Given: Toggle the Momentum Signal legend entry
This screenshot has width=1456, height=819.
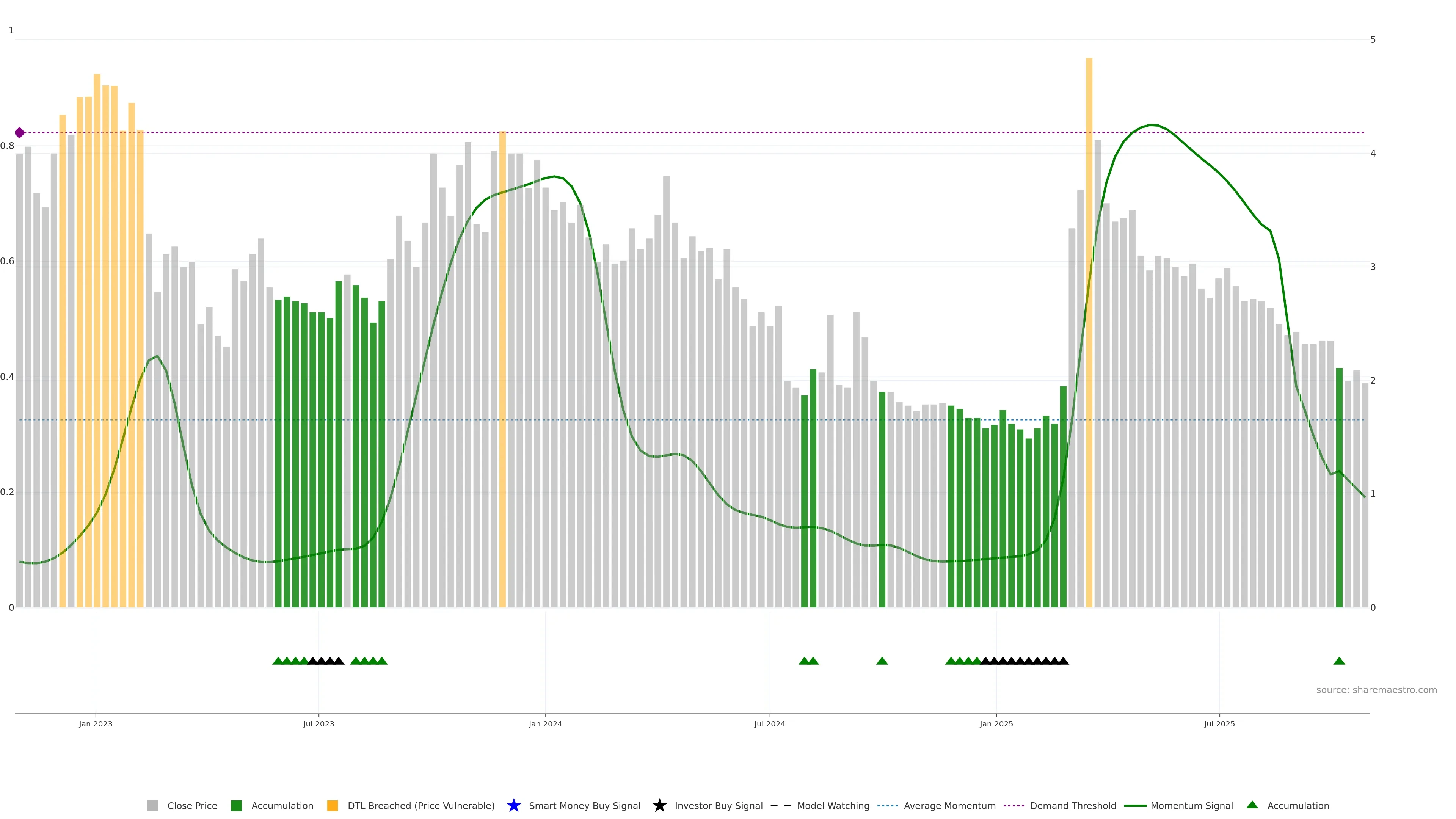Looking at the screenshot, I should pyautogui.click(x=1191, y=805).
